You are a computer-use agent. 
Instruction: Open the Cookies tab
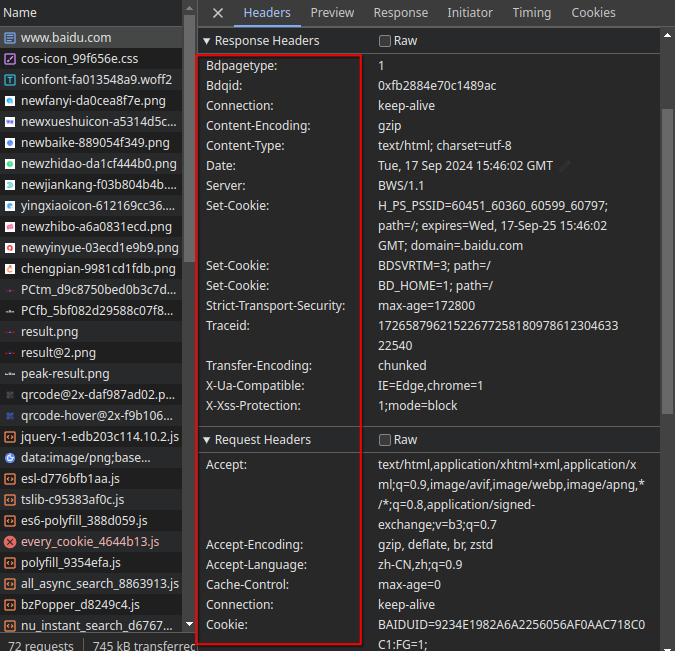tap(593, 13)
